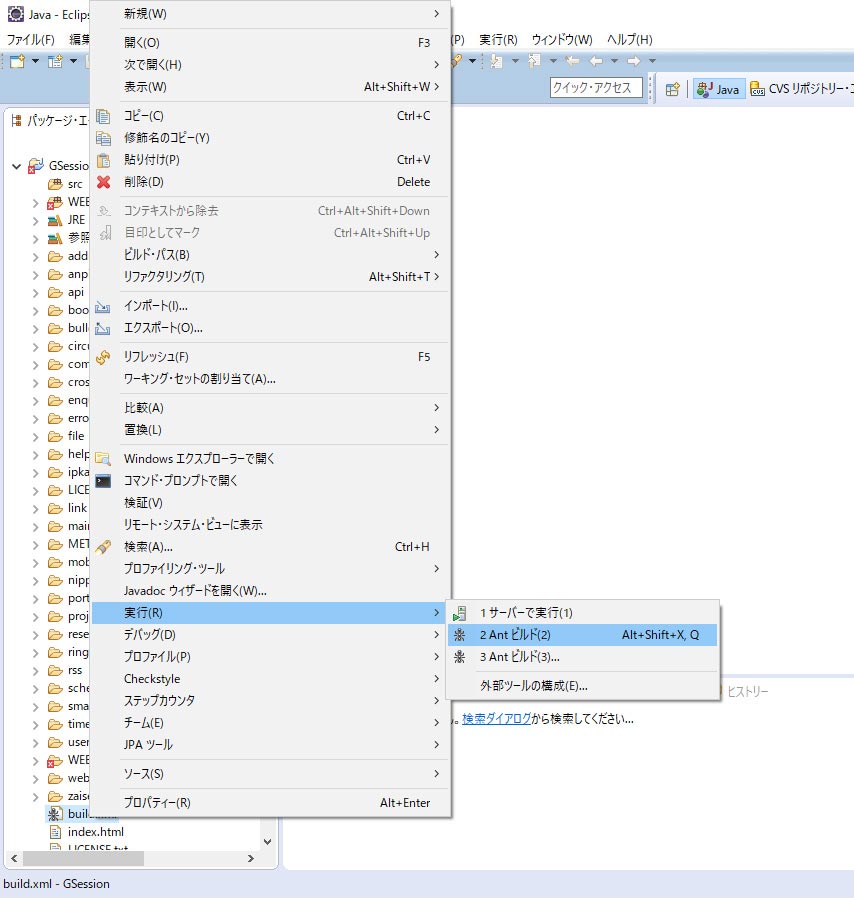Open the Checkstyle submenu
The height and width of the screenshot is (898, 854).
coord(271,679)
